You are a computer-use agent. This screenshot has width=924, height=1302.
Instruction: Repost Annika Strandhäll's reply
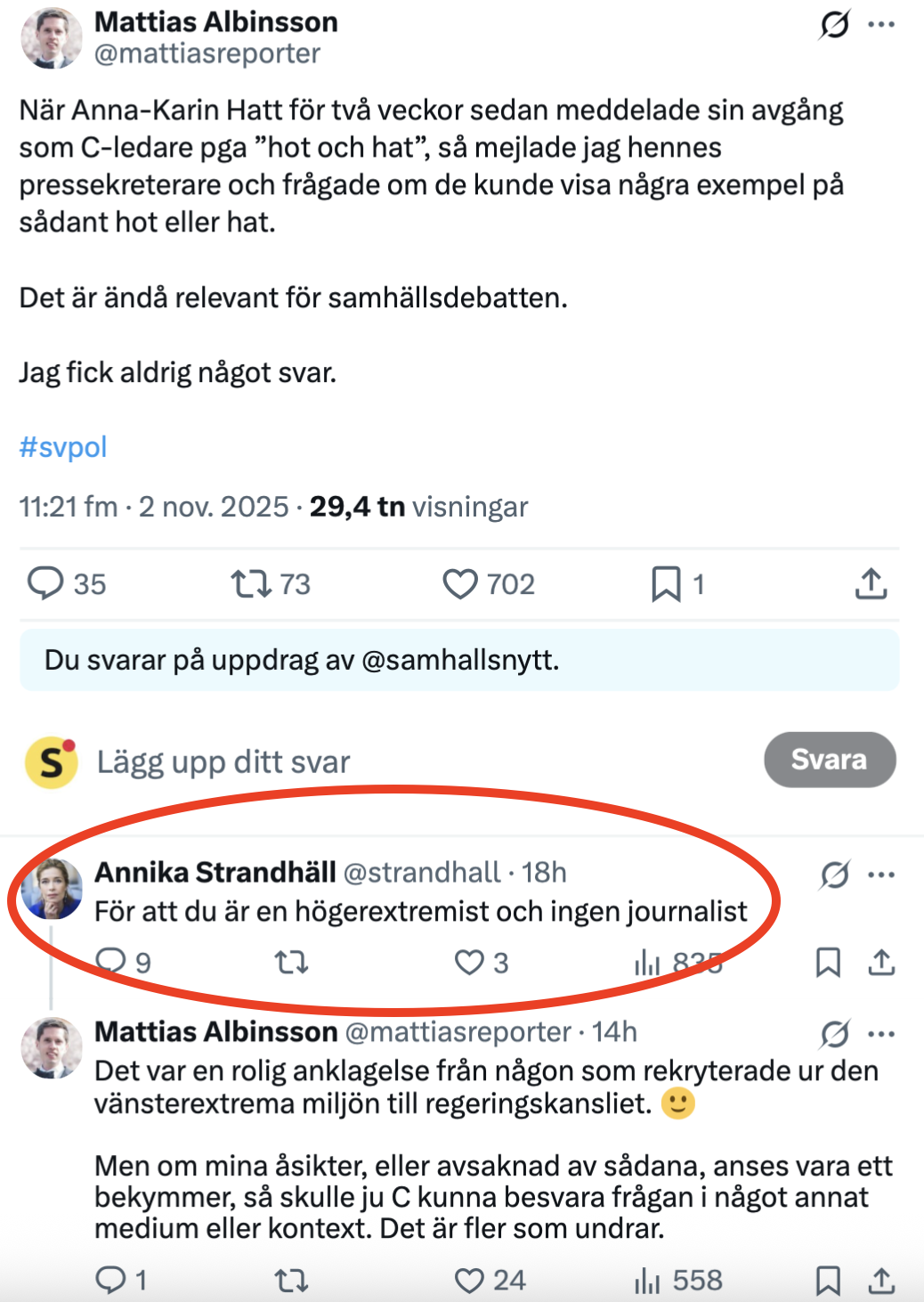[291, 963]
